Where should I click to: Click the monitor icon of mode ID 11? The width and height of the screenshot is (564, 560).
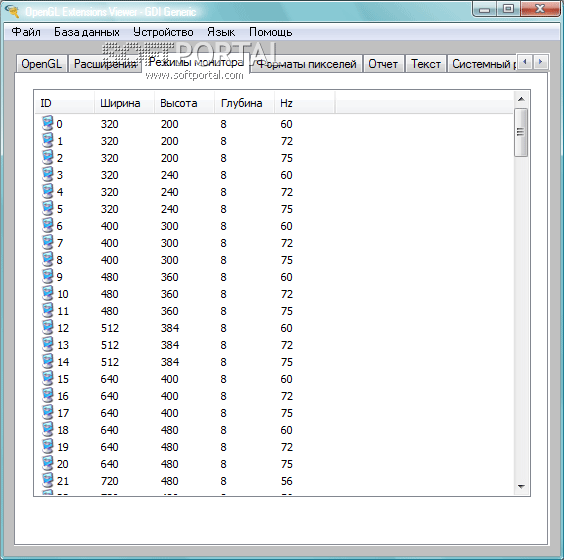point(47,310)
